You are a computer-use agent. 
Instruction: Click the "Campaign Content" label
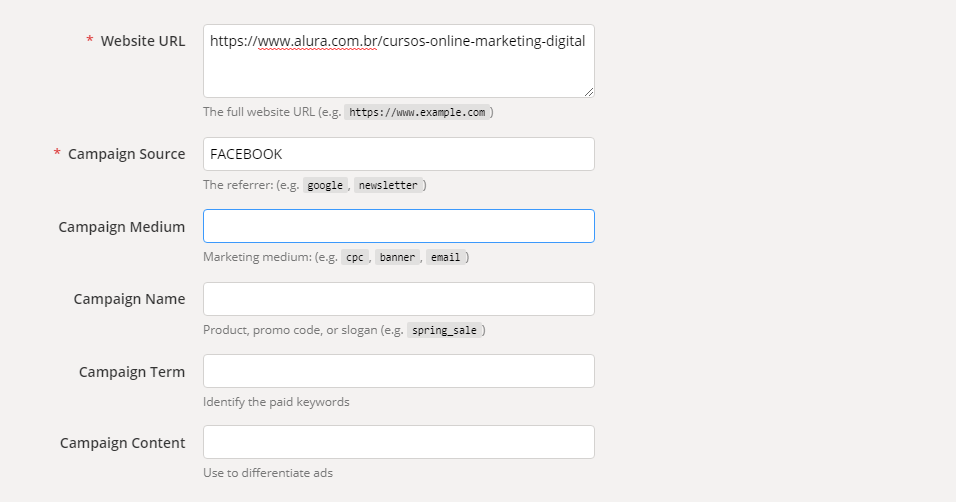122,443
